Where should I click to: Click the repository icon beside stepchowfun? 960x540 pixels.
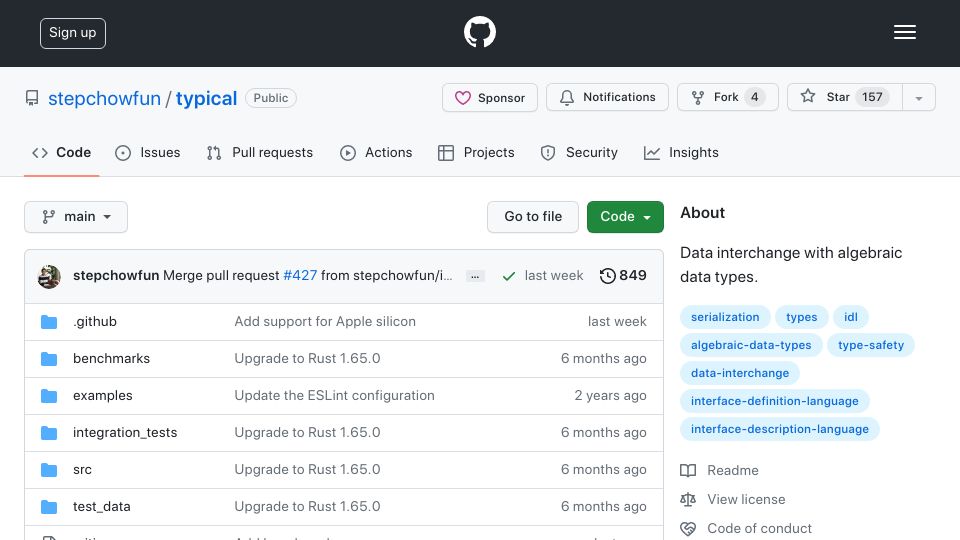[x=32, y=98]
